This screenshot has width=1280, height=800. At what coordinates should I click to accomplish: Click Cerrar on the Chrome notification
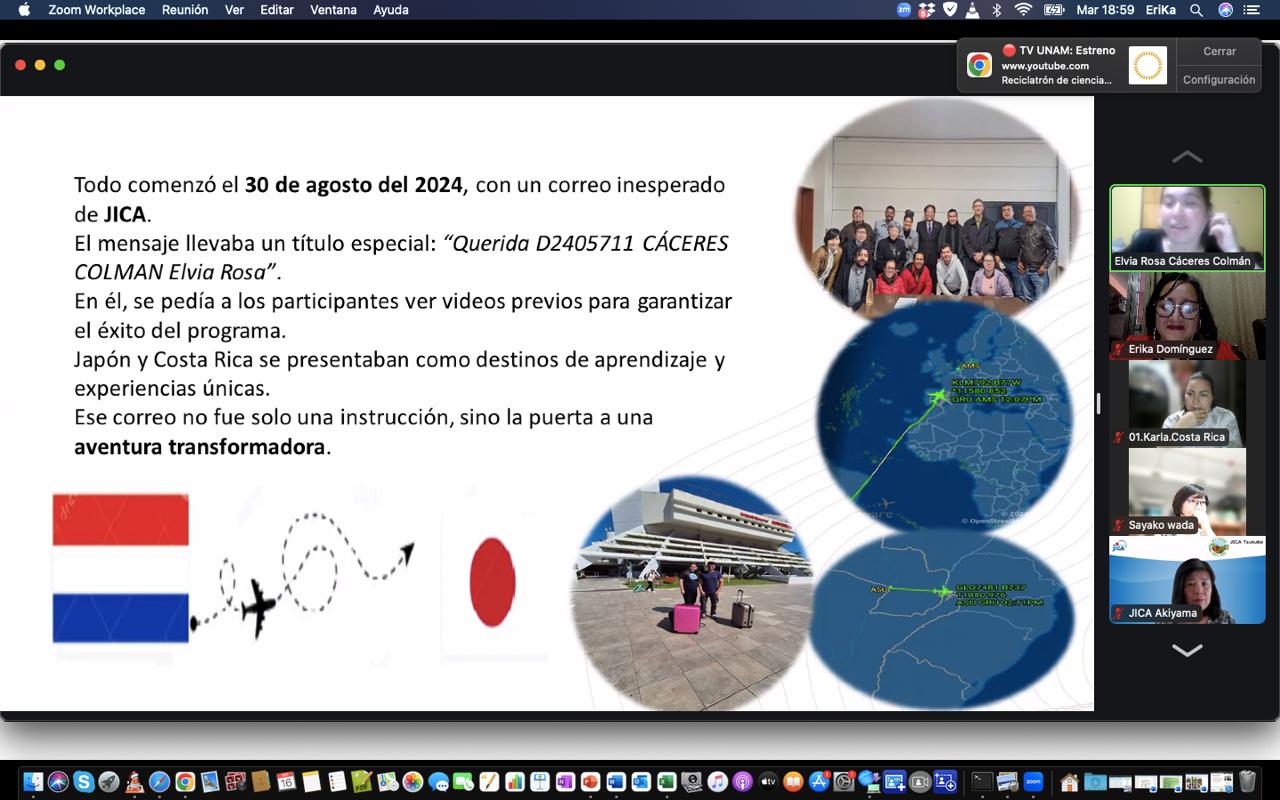1219,51
